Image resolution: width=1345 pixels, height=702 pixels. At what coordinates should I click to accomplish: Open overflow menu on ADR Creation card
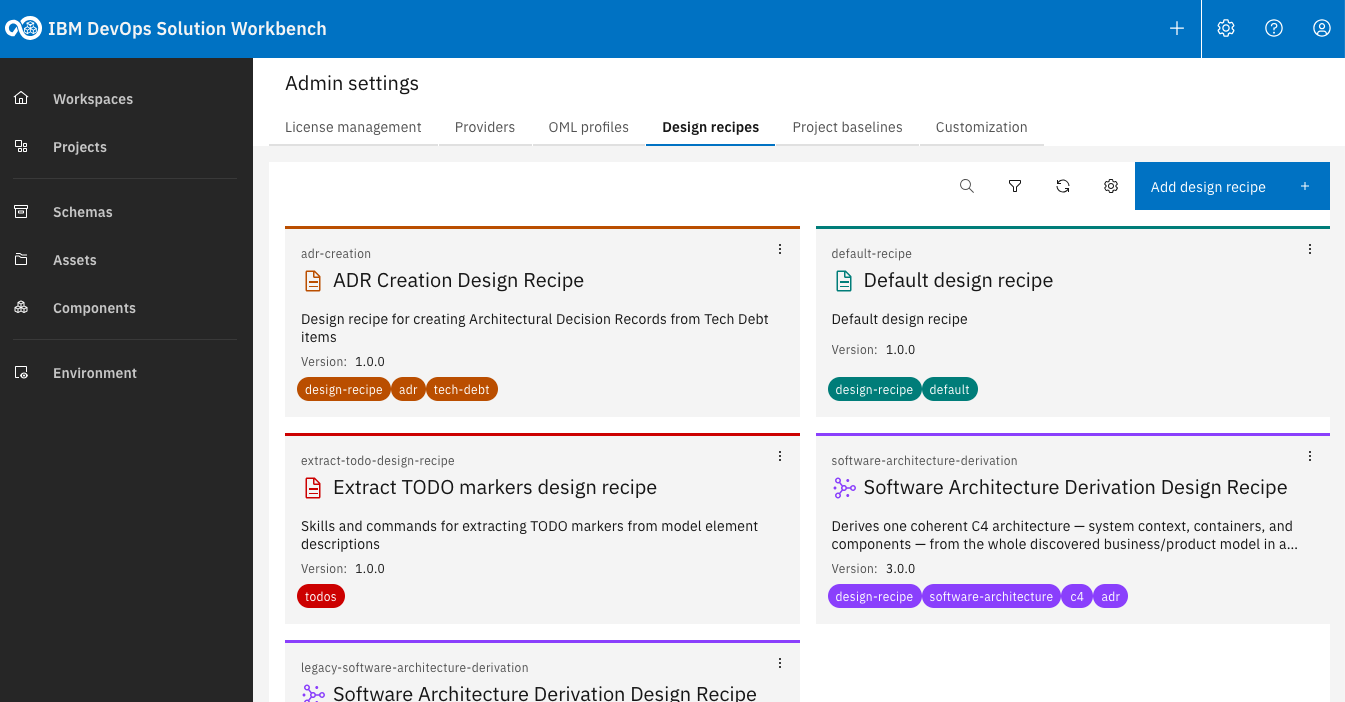point(780,249)
